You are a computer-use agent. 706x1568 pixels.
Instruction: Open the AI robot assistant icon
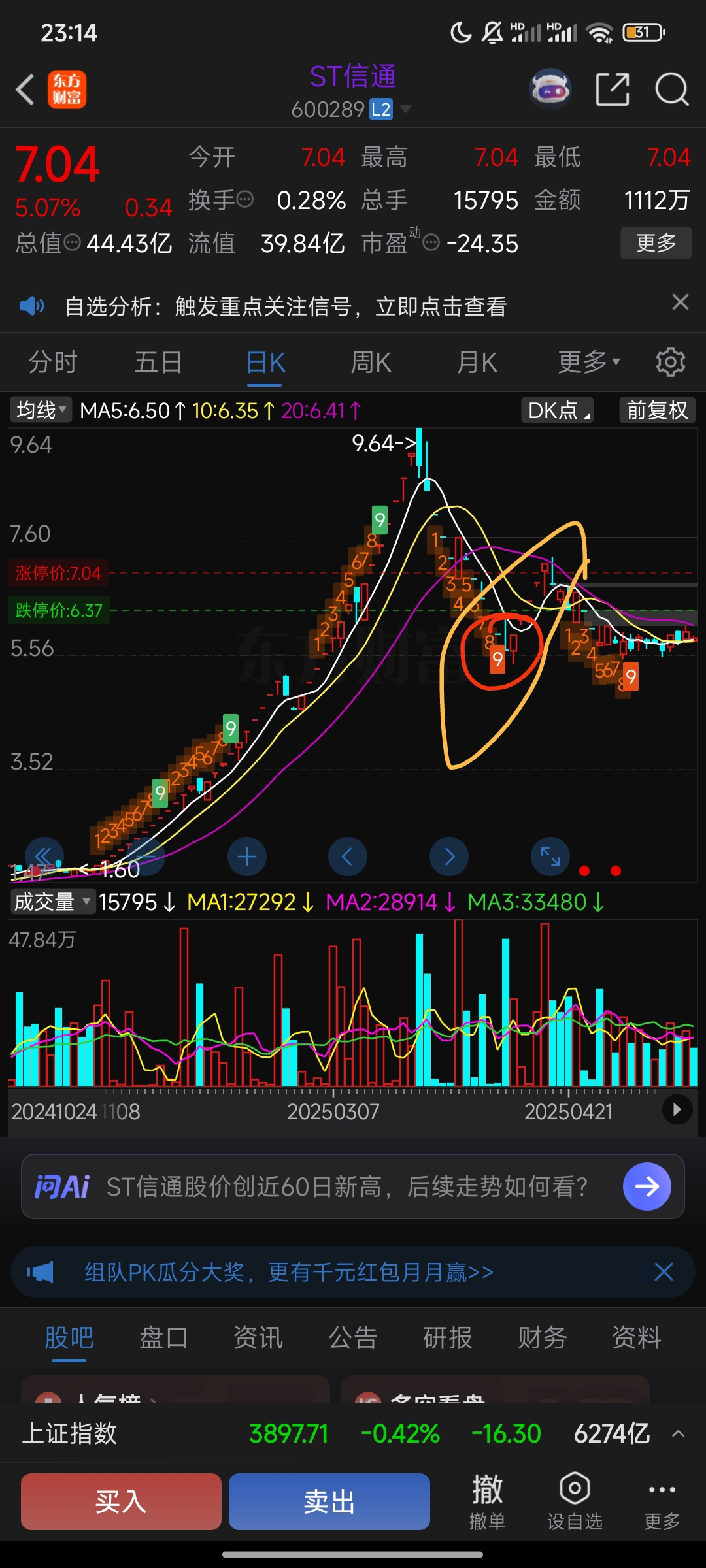pyautogui.click(x=550, y=90)
